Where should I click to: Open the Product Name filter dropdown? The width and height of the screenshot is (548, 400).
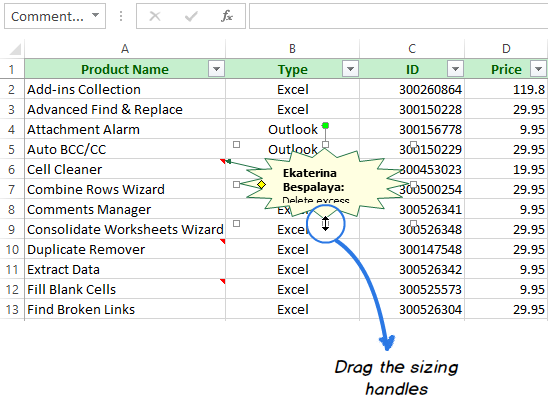point(216,69)
